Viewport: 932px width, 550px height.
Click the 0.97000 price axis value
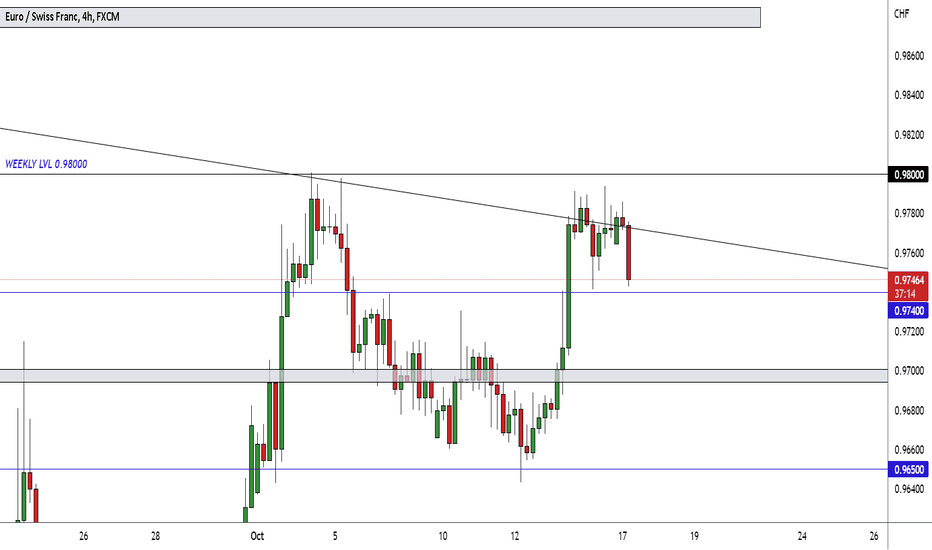click(909, 370)
